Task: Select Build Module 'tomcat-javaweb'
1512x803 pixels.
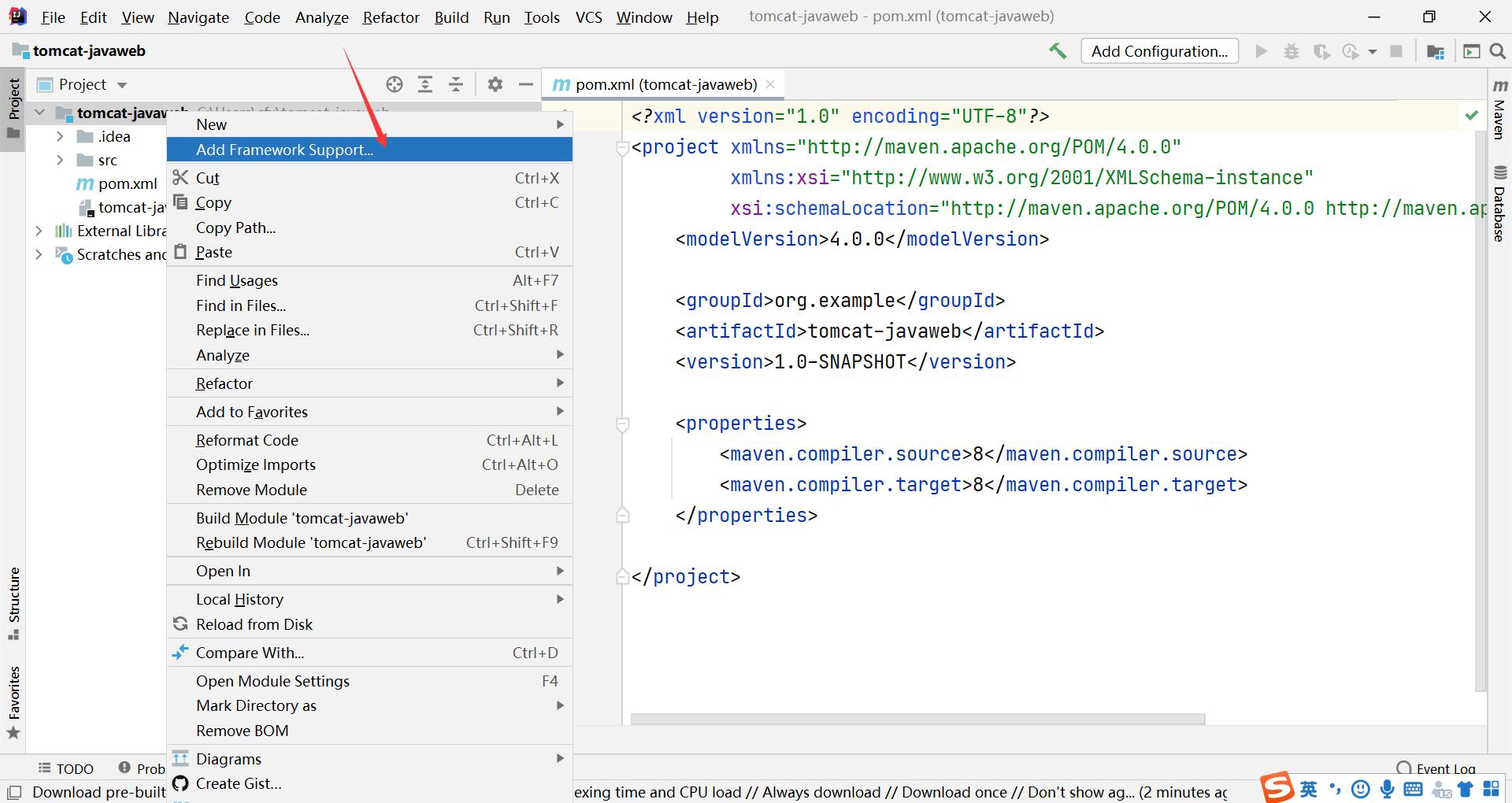Action: [x=369, y=518]
